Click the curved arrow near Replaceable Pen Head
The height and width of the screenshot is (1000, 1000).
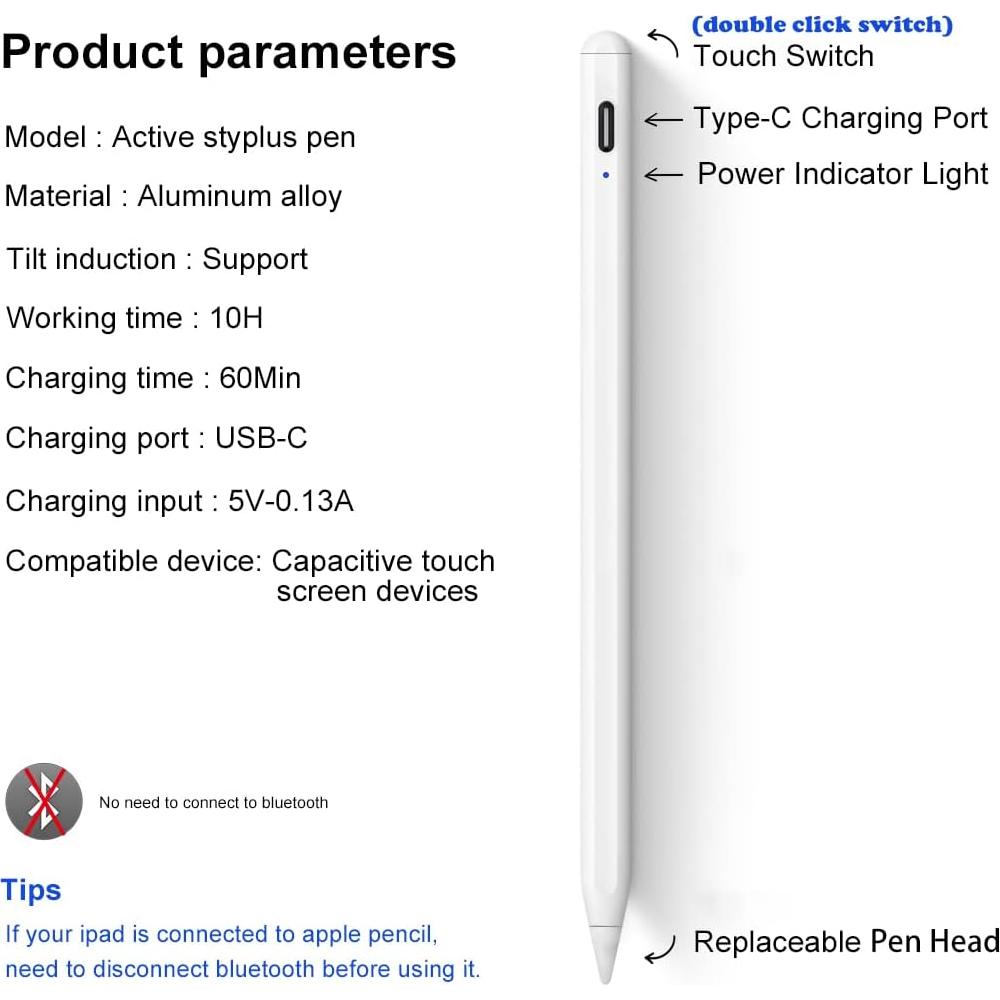click(x=661, y=949)
